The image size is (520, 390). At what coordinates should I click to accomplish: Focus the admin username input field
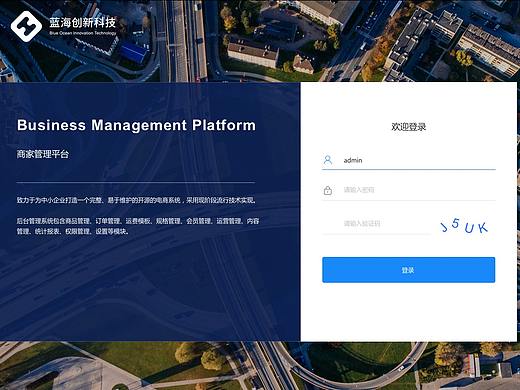point(409,160)
